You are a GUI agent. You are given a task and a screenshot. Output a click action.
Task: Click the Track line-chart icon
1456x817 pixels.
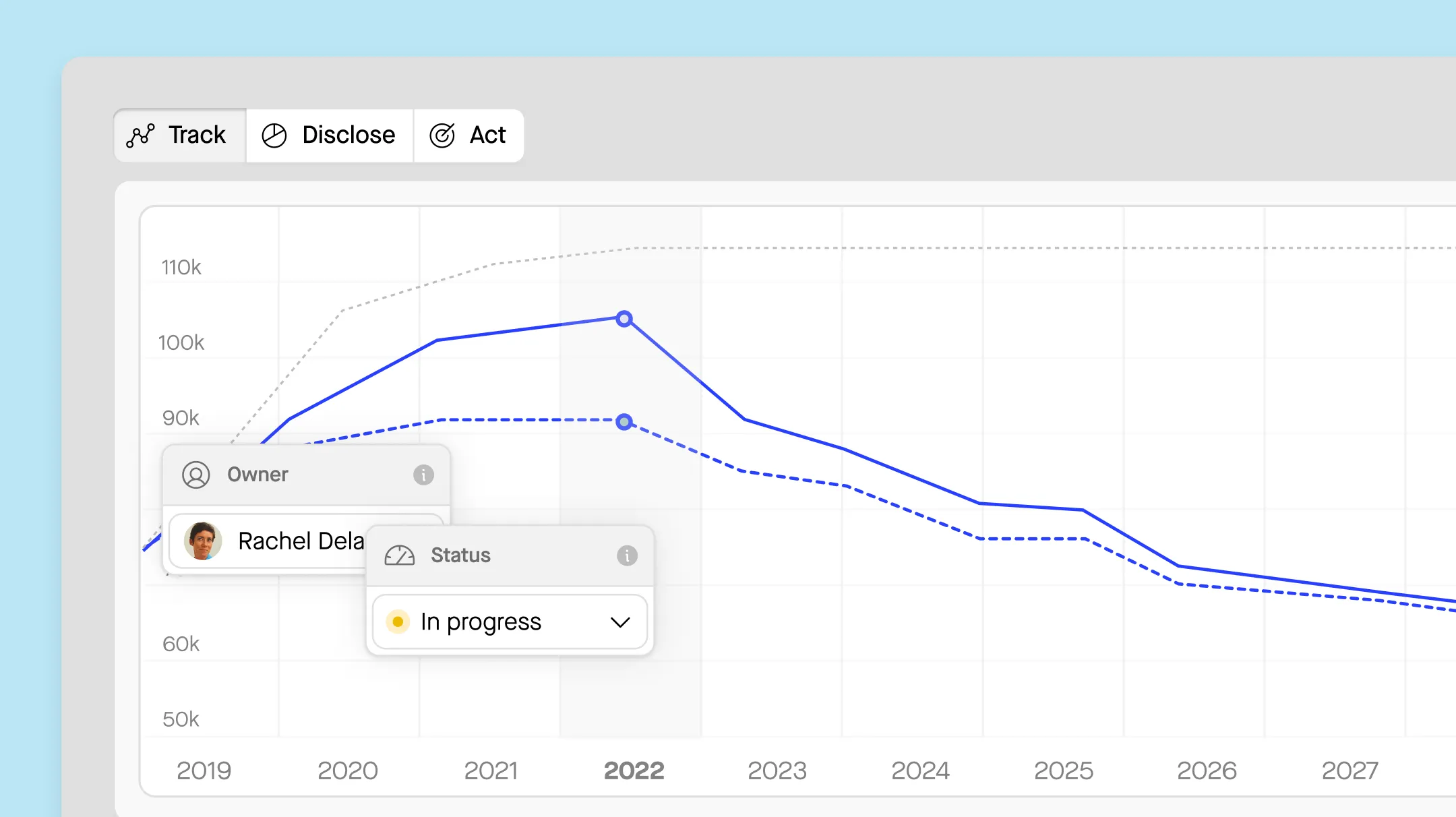(140, 135)
